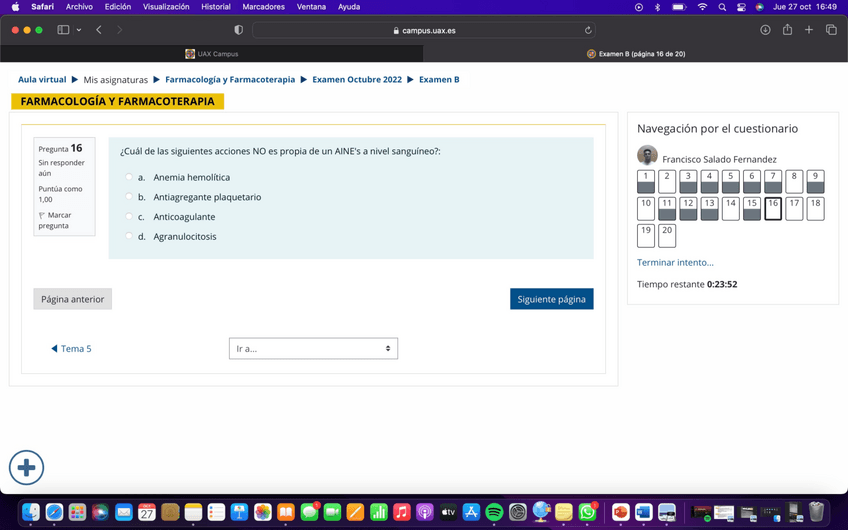
Task: Open the Marcadores menu
Action: [264, 7]
